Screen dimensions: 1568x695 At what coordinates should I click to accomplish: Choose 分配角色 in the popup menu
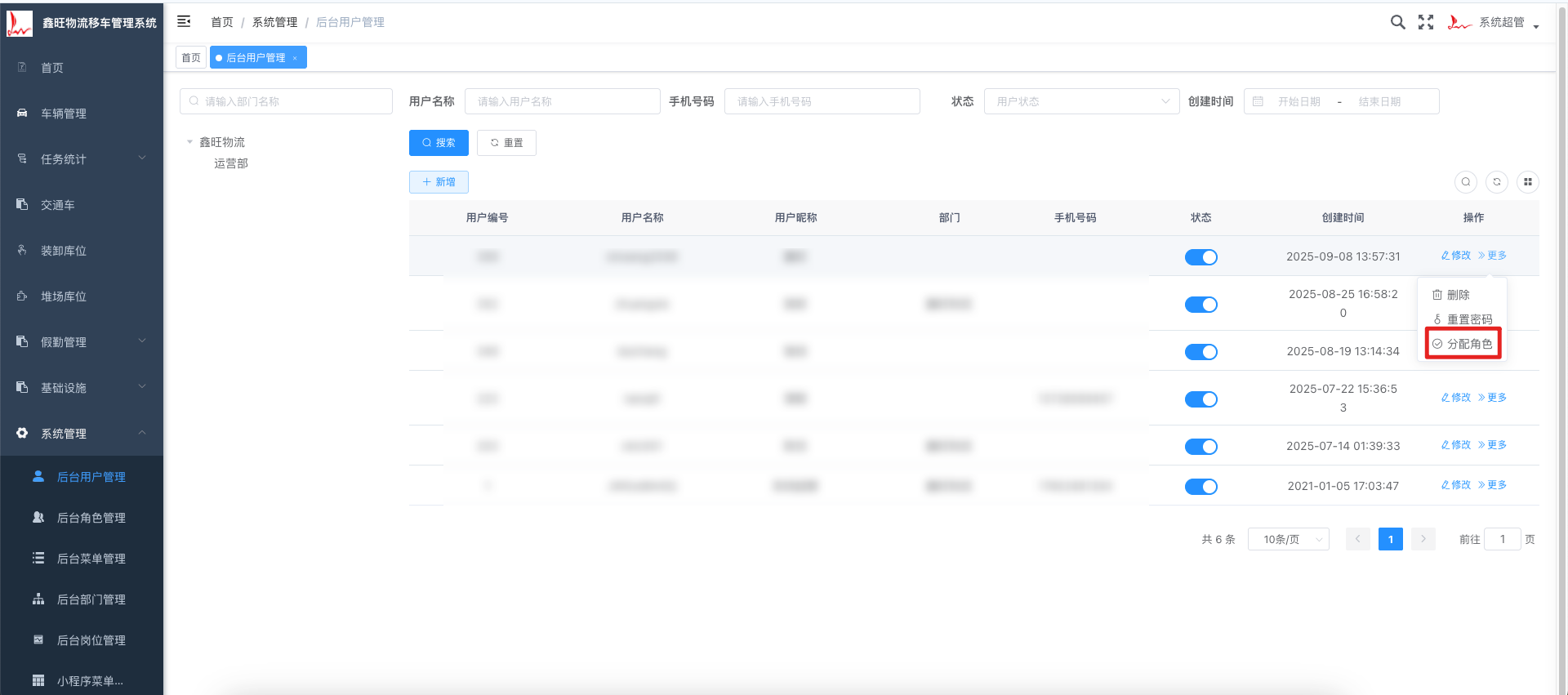pyautogui.click(x=1463, y=344)
